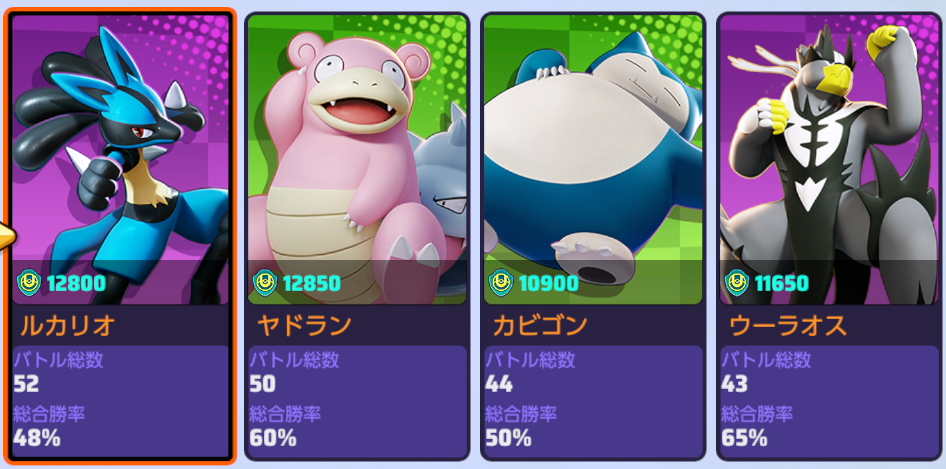
Task: Click the shield badge icon beside 11650
Action: [x=737, y=282]
